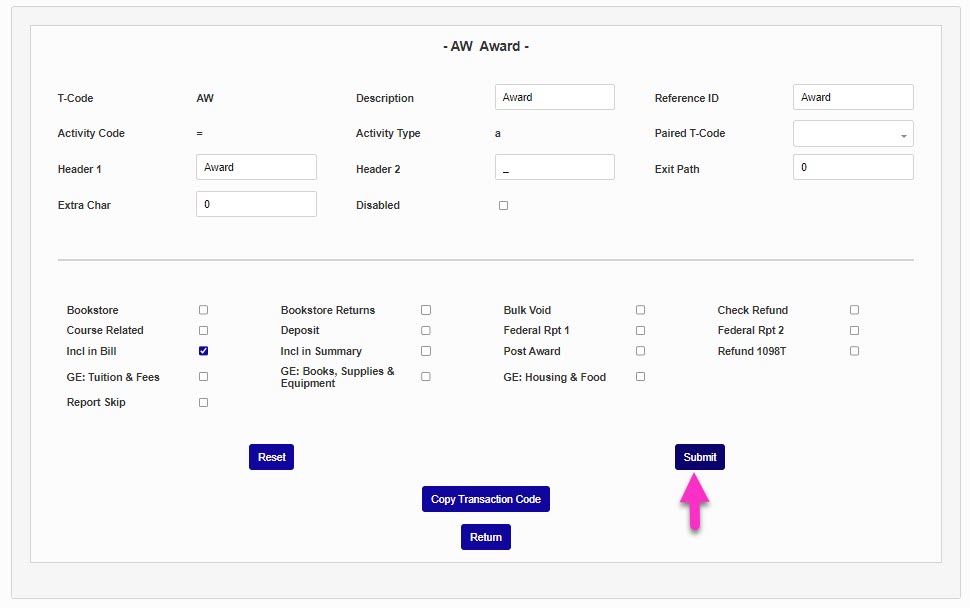Tick the Bulk Void checkbox

pos(640,310)
